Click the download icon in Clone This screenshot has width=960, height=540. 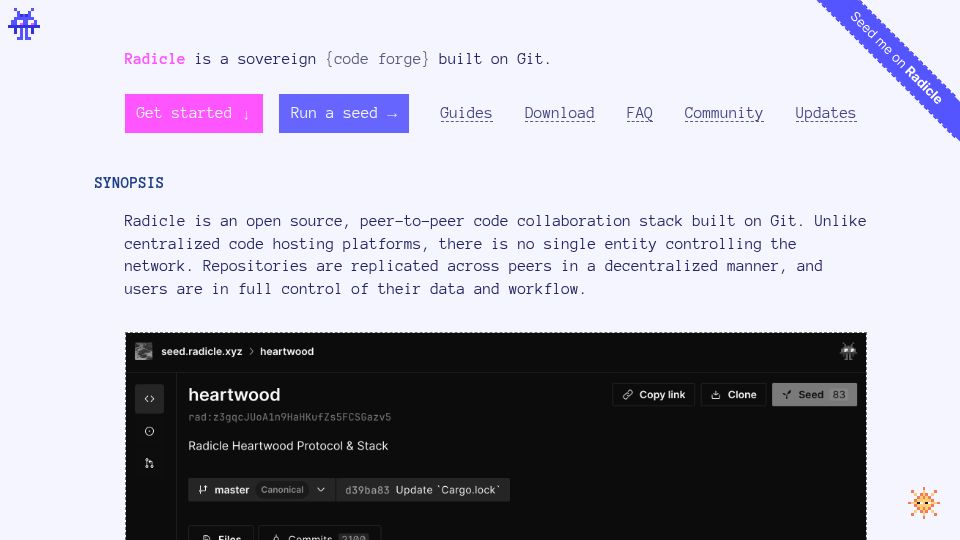pyautogui.click(x=715, y=395)
